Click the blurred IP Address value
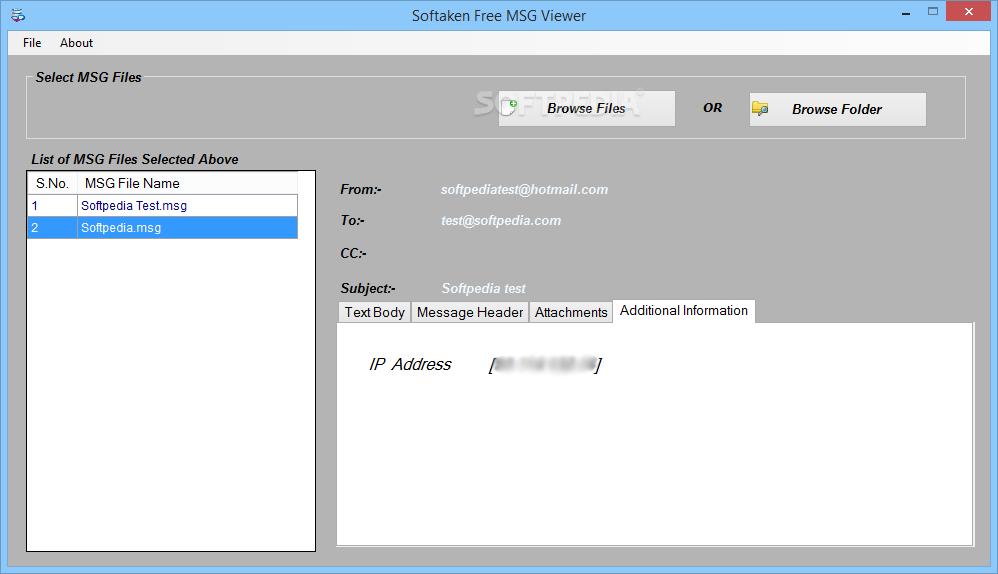The width and height of the screenshot is (998, 574). click(545, 365)
